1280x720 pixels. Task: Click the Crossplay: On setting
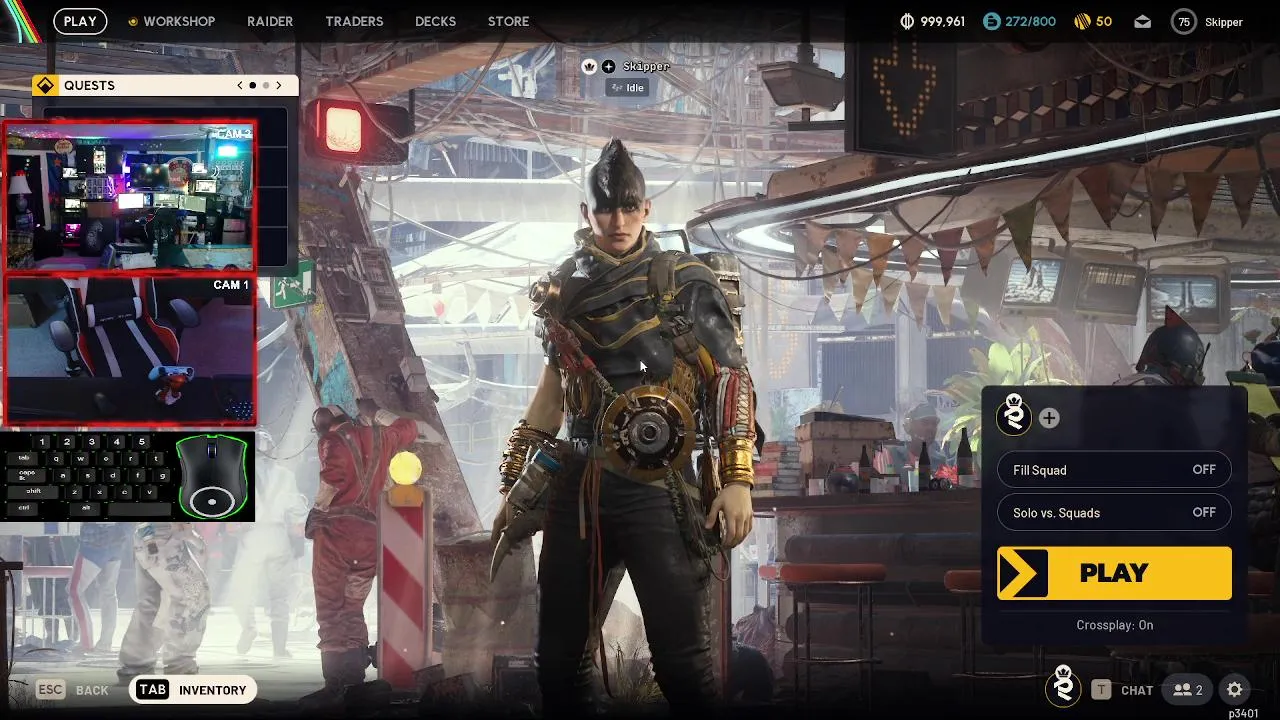[1114, 625]
